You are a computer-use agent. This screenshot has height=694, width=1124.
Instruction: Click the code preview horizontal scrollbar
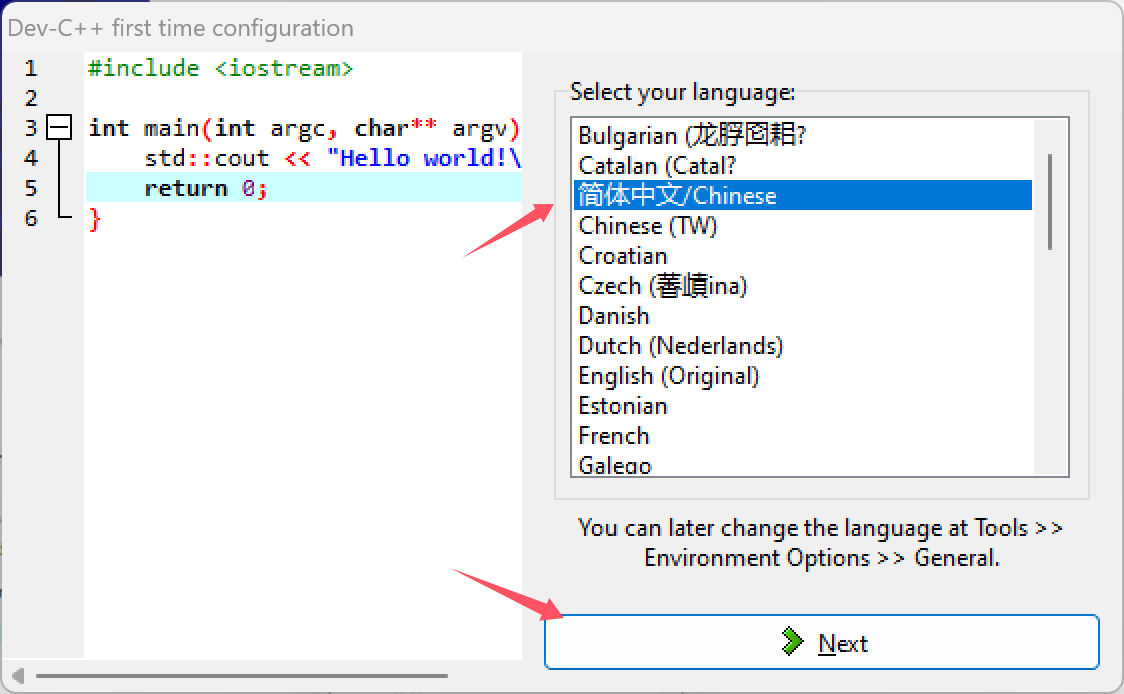242,675
